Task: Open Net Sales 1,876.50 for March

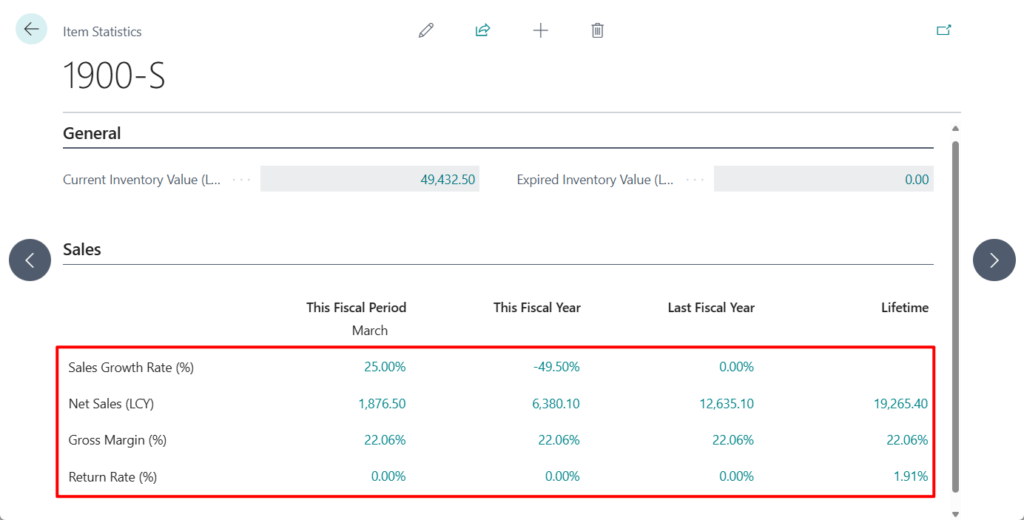Action: click(381, 404)
